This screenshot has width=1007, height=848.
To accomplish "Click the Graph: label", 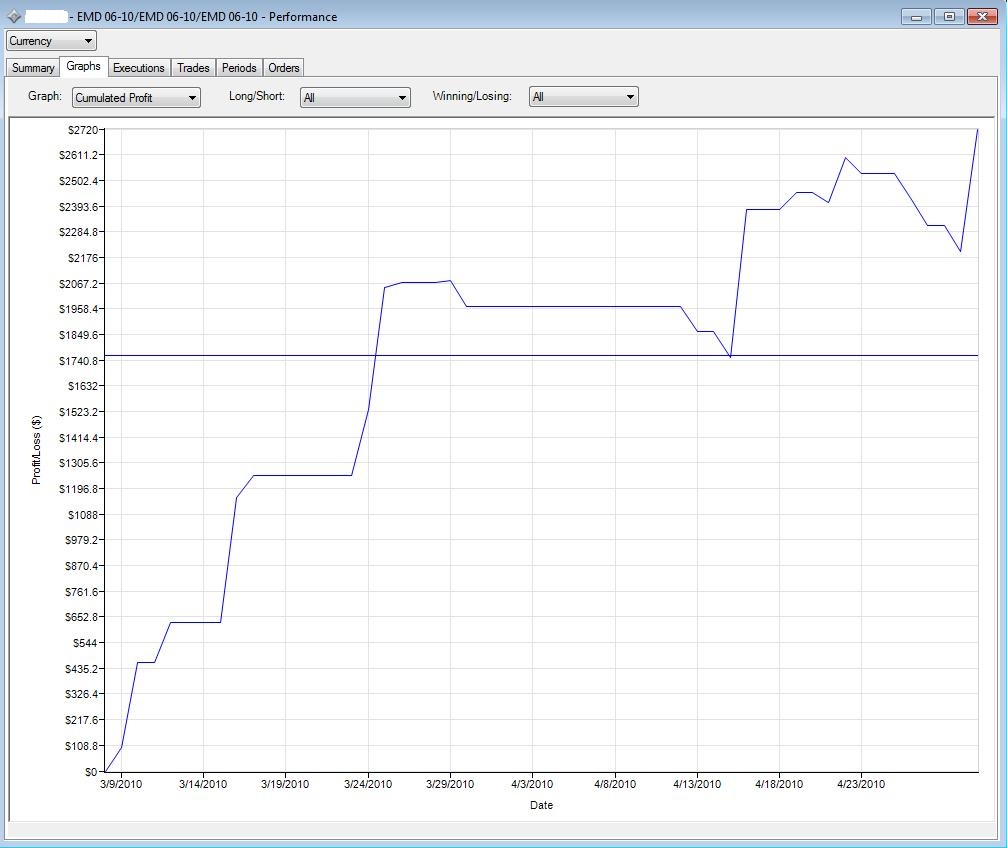I will coord(45,96).
